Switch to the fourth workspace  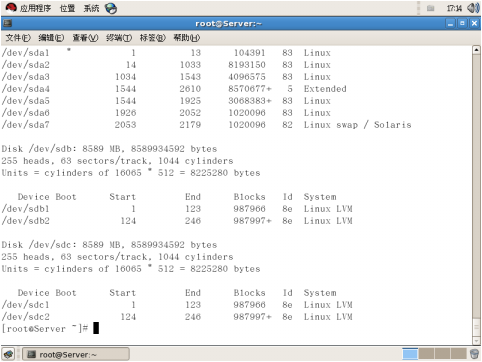coord(458,354)
